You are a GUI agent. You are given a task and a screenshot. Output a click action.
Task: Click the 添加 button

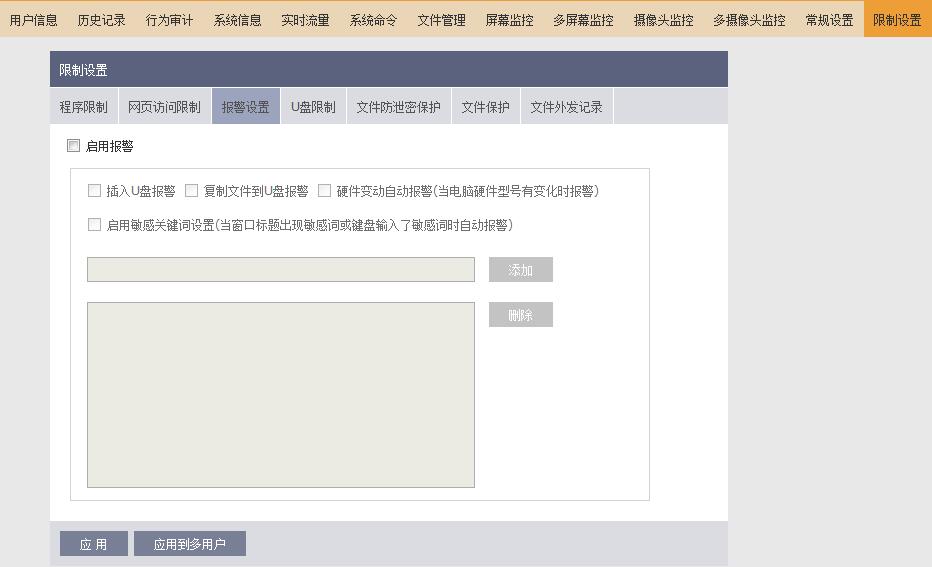(520, 270)
